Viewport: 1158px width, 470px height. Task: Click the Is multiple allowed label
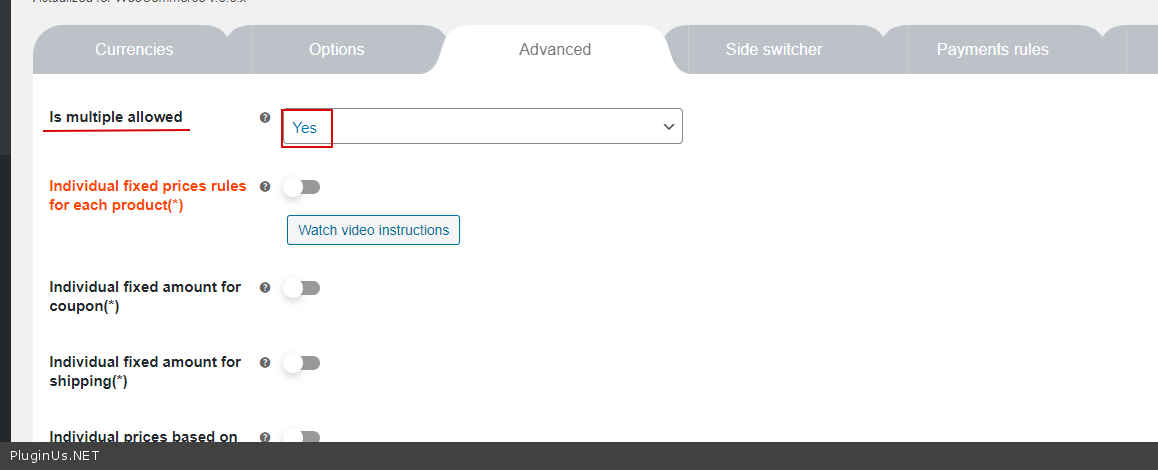[x=116, y=117]
